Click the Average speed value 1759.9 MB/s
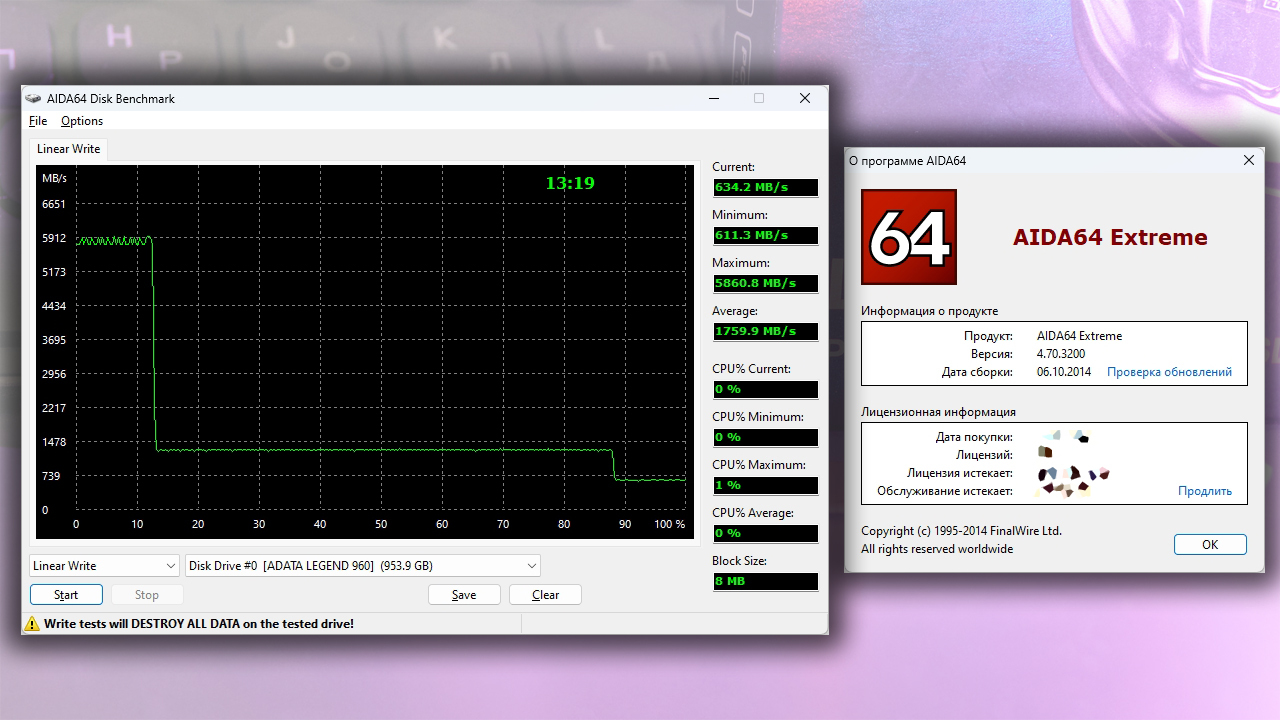 pos(765,332)
